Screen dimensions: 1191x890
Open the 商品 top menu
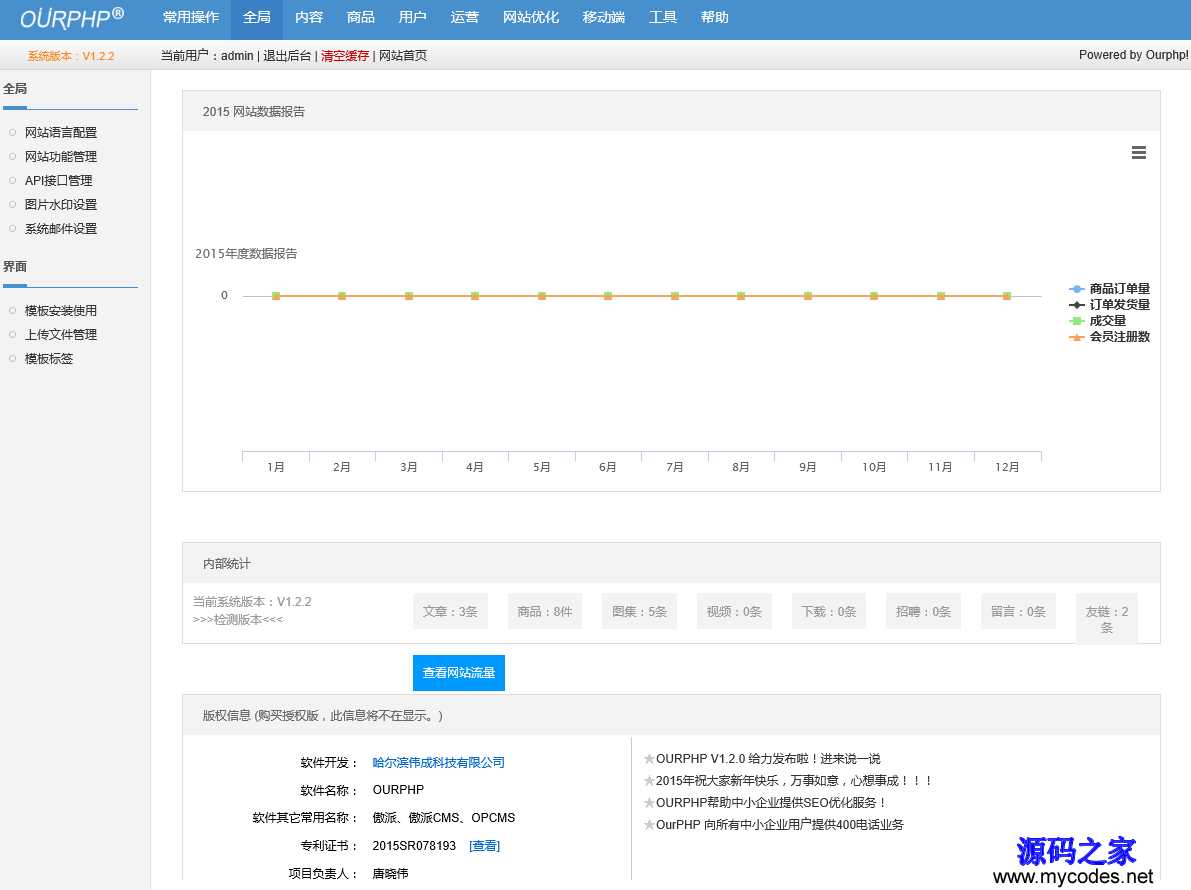361,18
